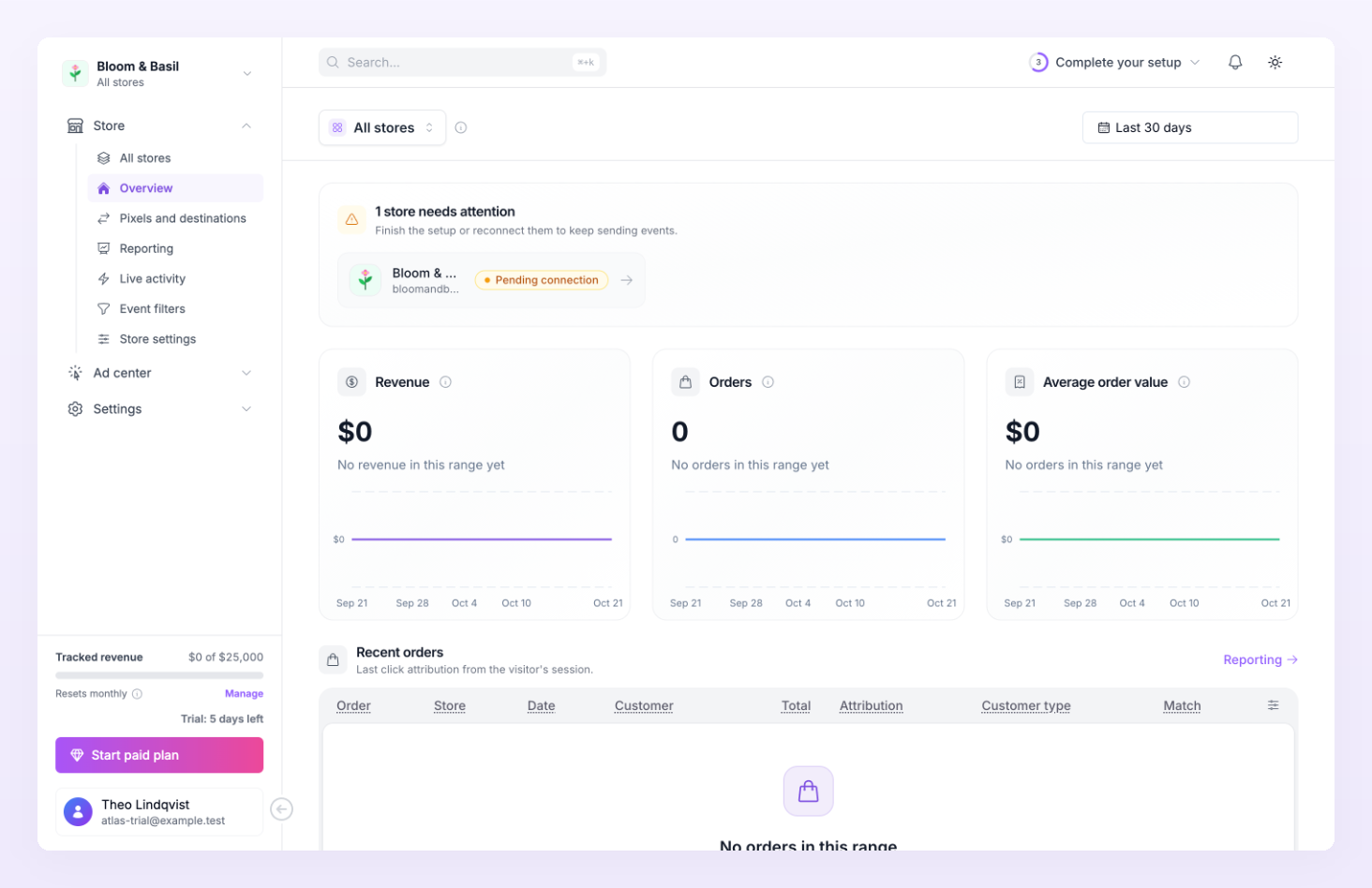
Task: Open Pixels and destinations
Action: pyautogui.click(x=175, y=218)
